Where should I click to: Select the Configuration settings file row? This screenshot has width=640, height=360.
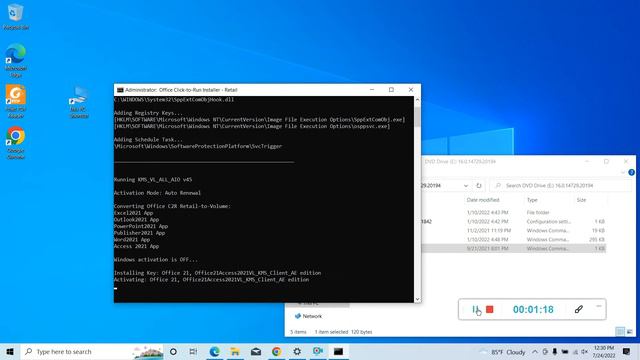point(513,222)
